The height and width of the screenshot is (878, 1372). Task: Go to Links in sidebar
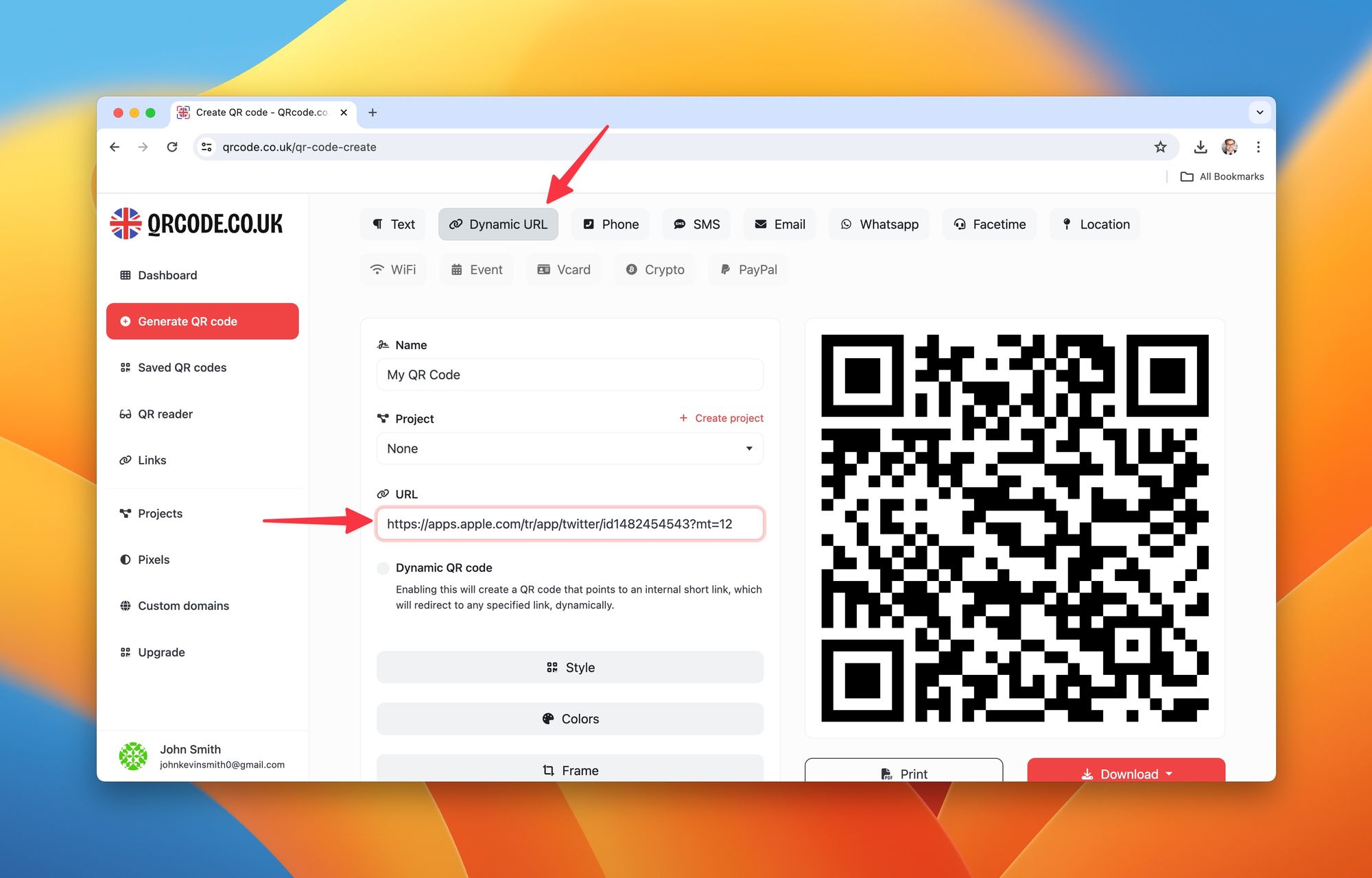pos(202,460)
